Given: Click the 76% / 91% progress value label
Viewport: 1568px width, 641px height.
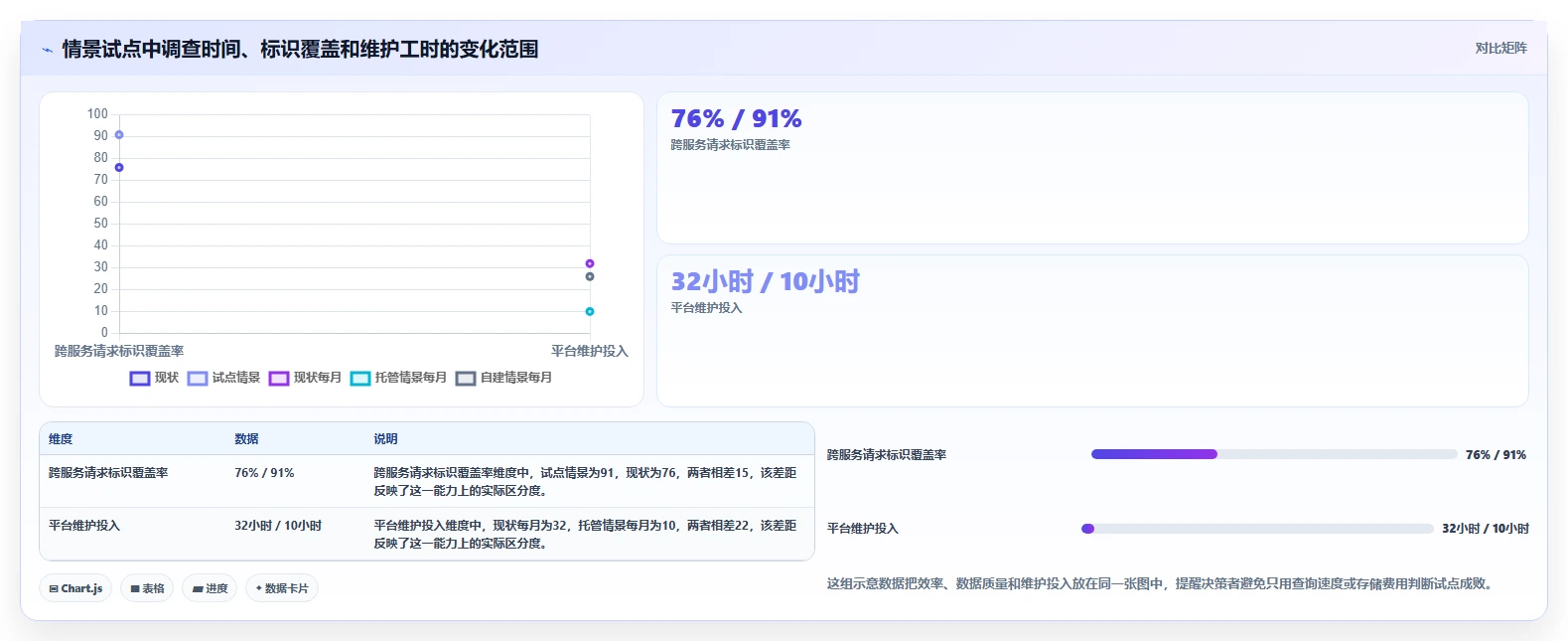Looking at the screenshot, I should 1496,455.
